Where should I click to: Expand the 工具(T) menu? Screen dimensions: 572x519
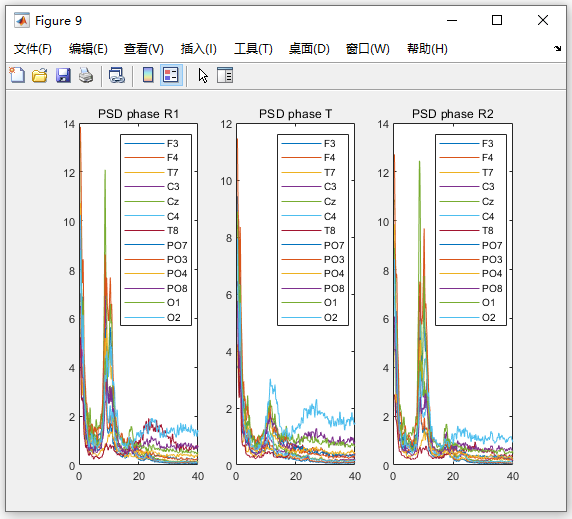[254, 49]
